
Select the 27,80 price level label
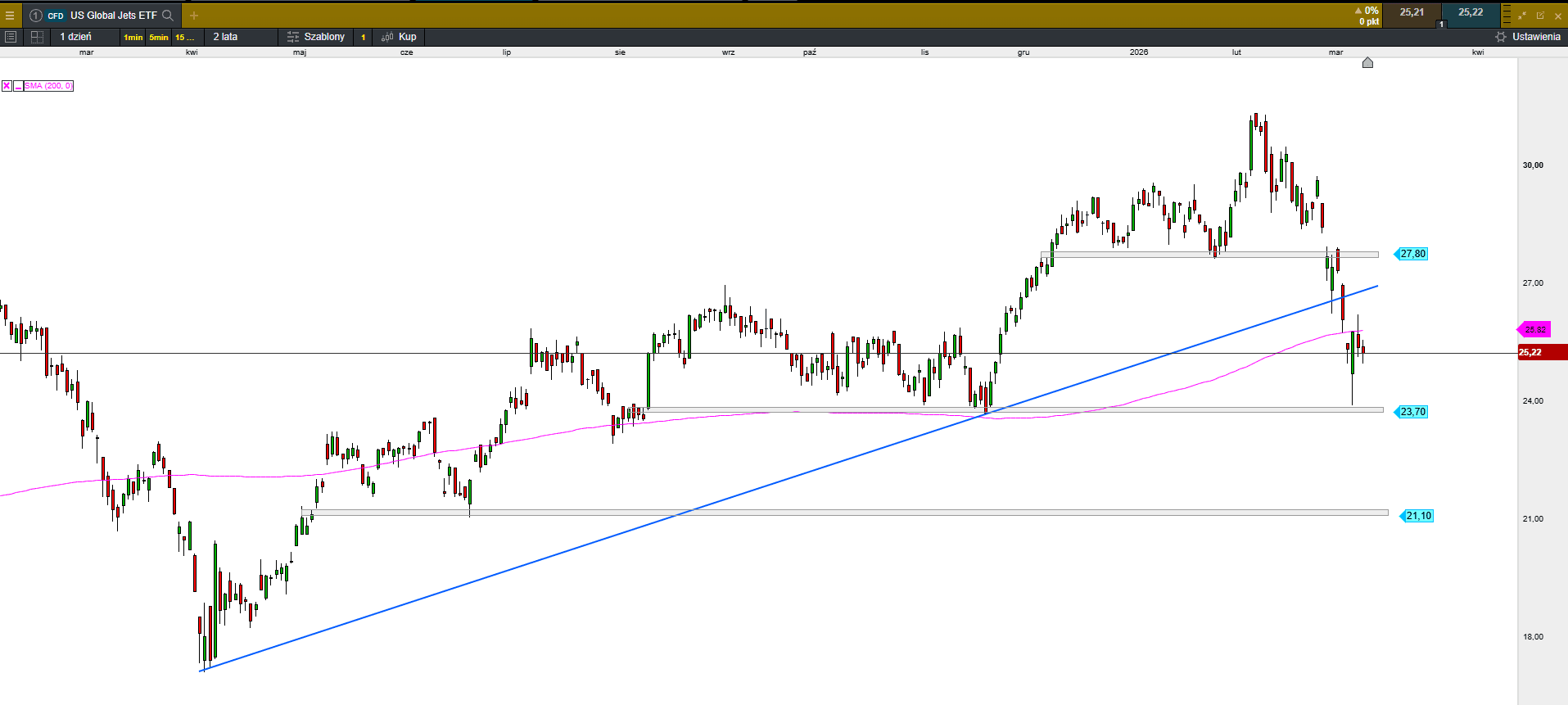(x=1412, y=254)
